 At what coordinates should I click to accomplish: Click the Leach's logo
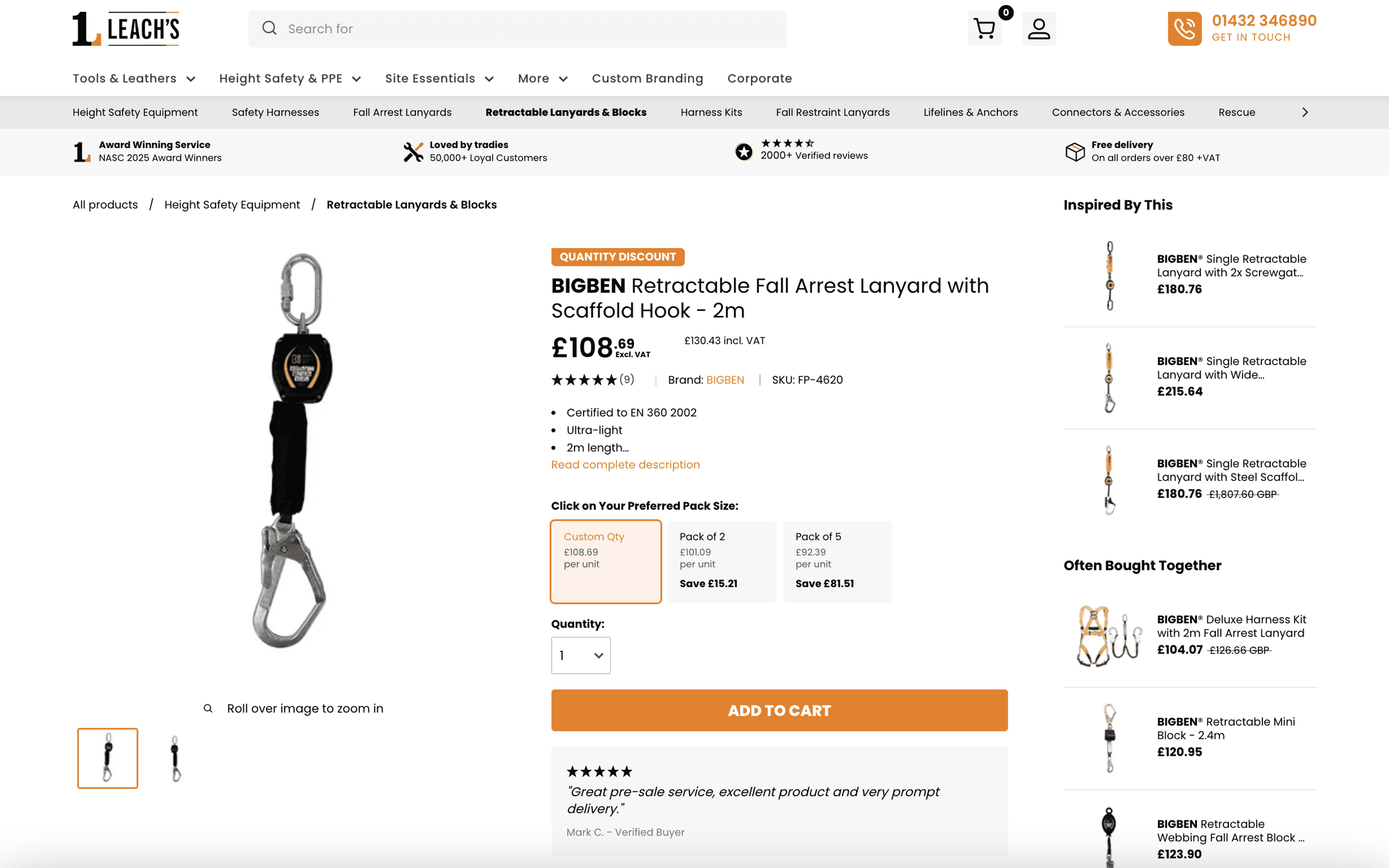(126, 29)
